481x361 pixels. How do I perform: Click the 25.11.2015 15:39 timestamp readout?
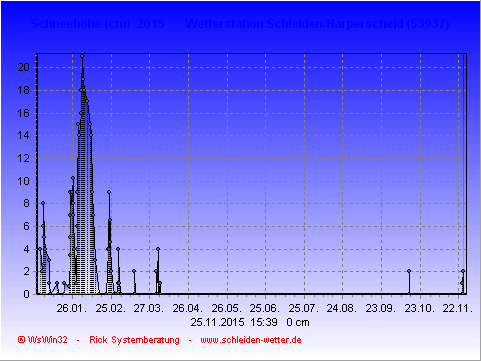234,322
